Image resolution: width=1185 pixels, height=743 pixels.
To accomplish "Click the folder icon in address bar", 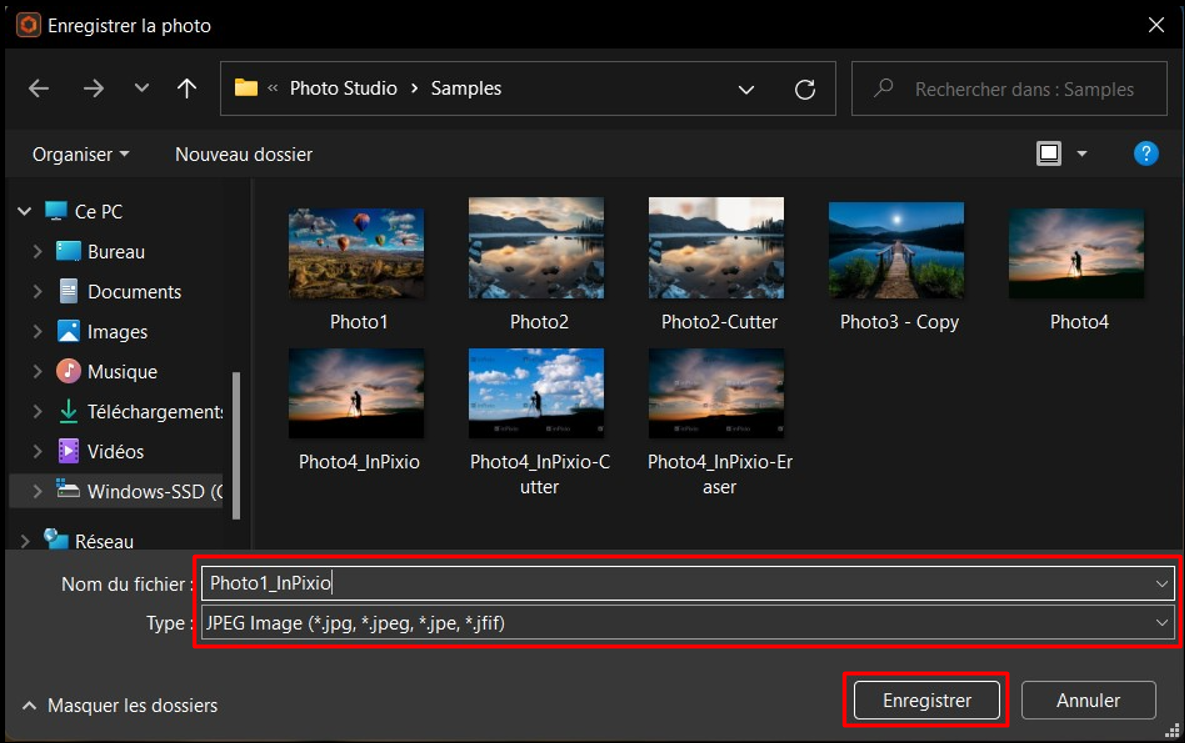I will [246, 88].
